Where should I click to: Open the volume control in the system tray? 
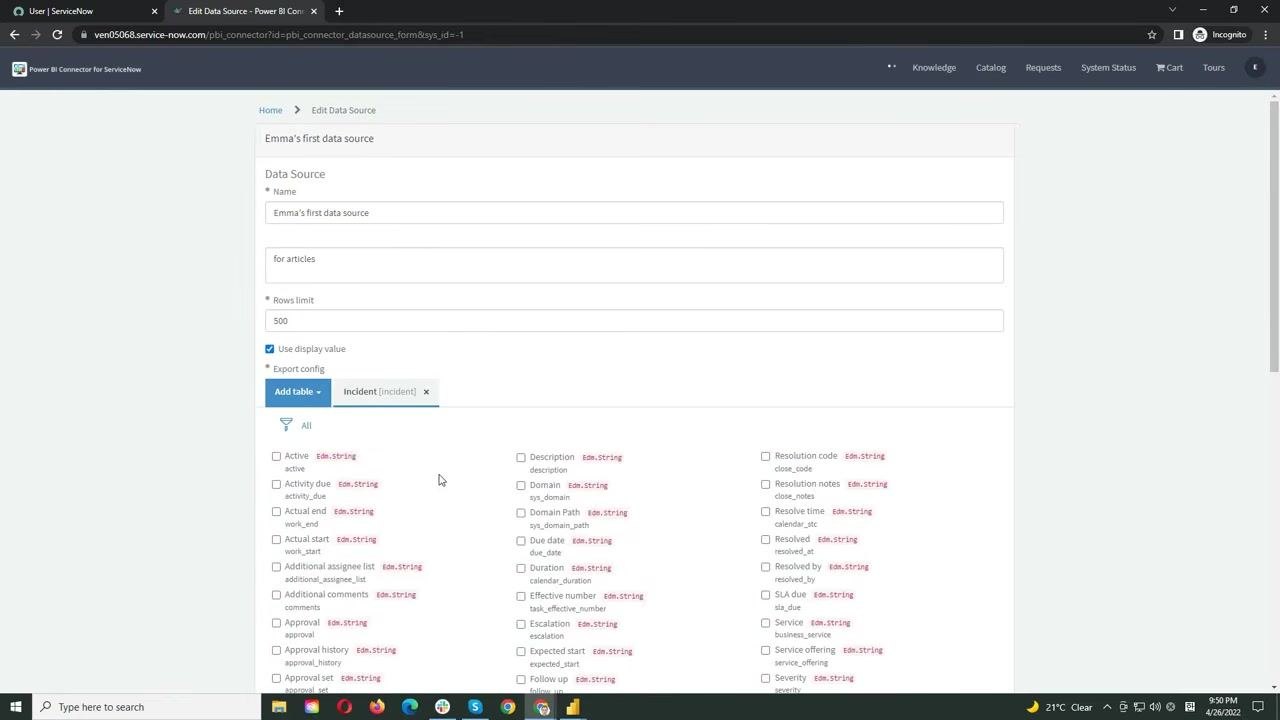coord(1155,707)
